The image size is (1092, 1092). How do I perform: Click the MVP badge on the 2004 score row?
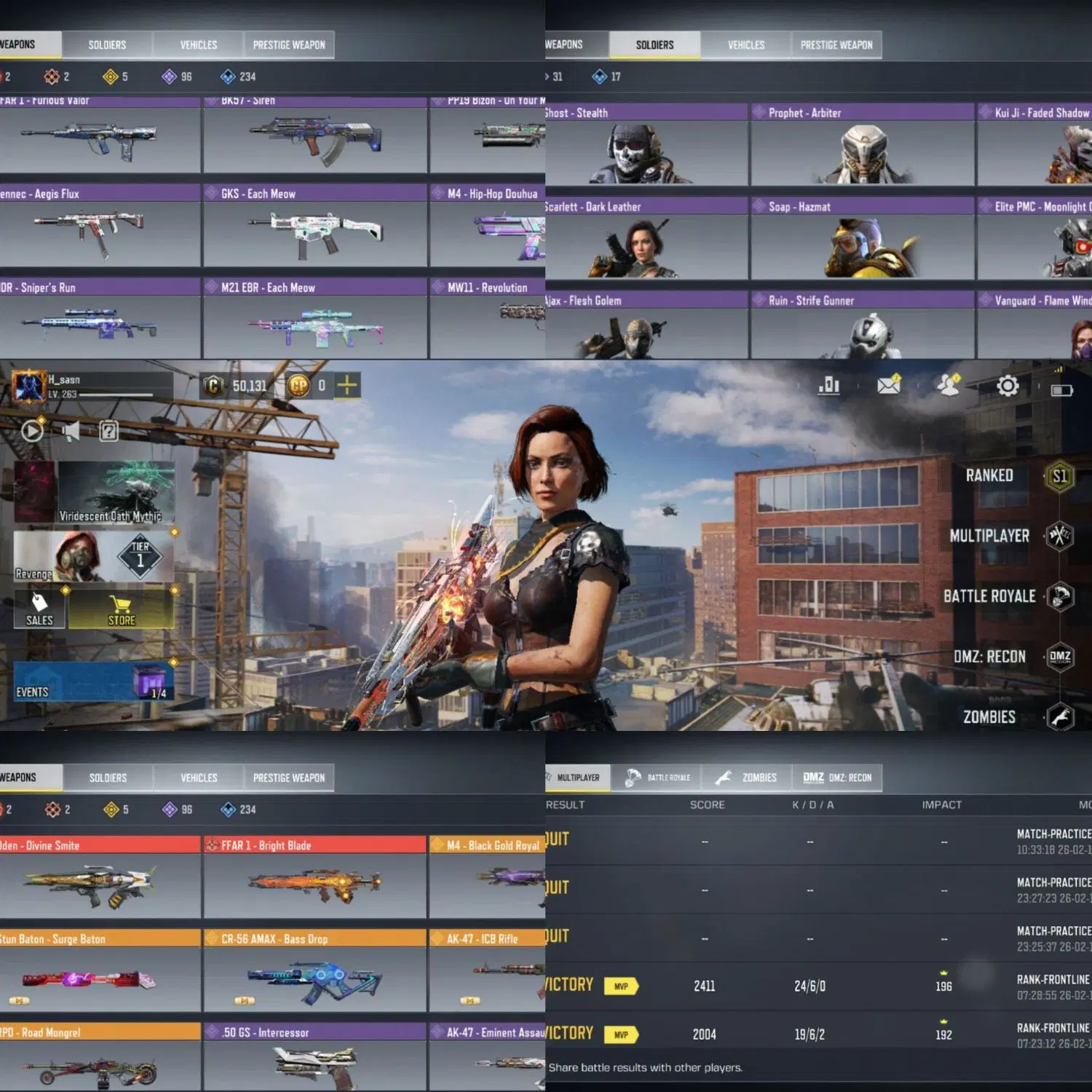(x=621, y=1034)
